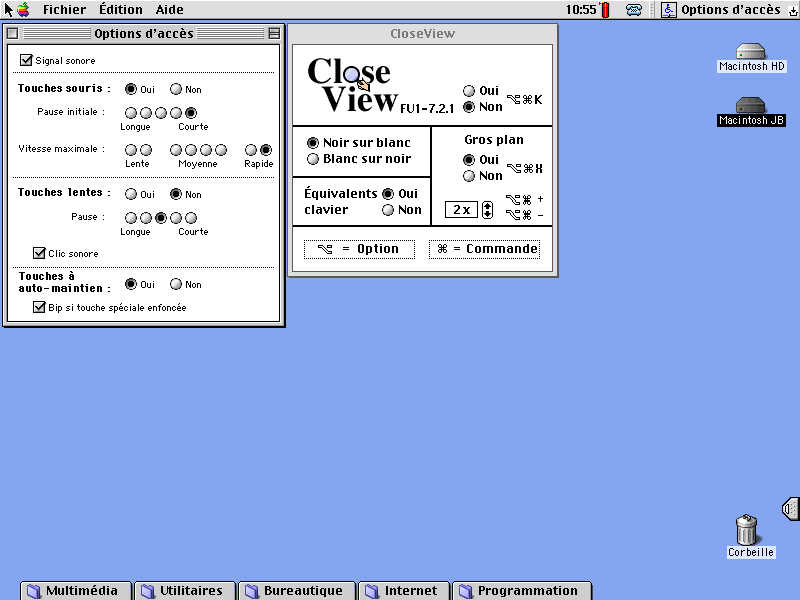Toggle the Clic sonore checkbox
Viewport: 800px width, 600px height.
tap(39, 253)
